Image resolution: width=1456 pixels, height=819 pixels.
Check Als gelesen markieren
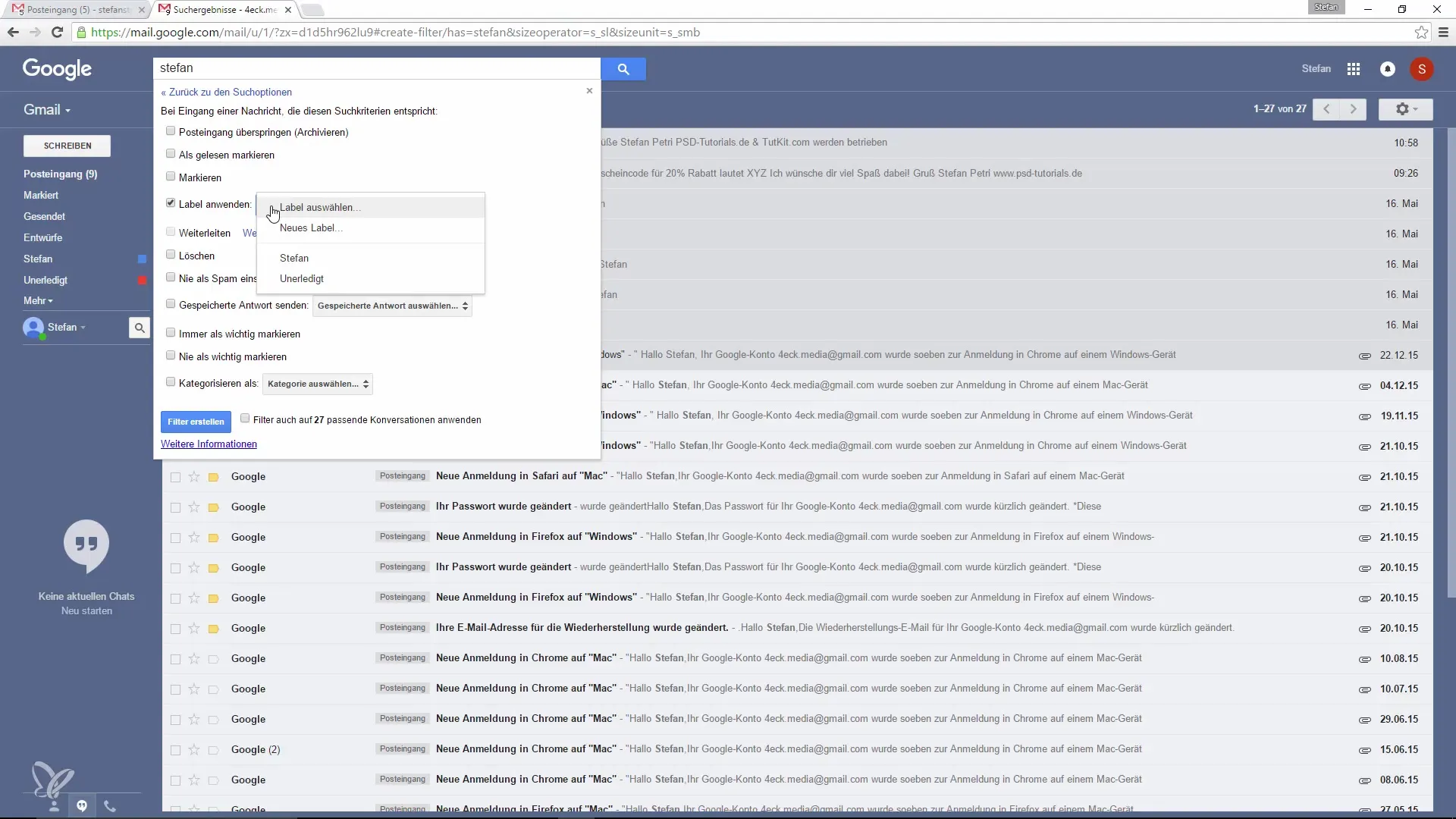click(171, 154)
